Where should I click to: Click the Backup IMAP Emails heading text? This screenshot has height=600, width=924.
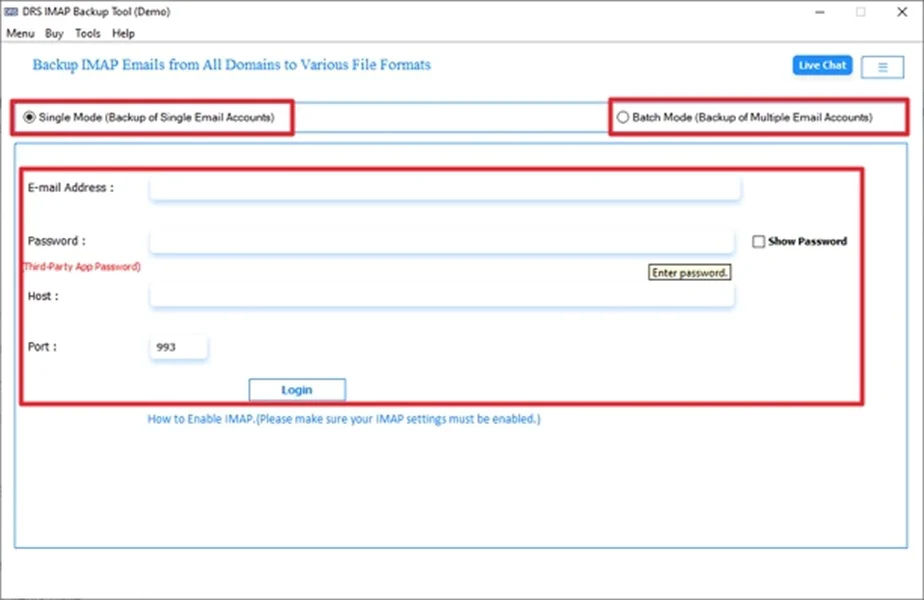[229, 64]
